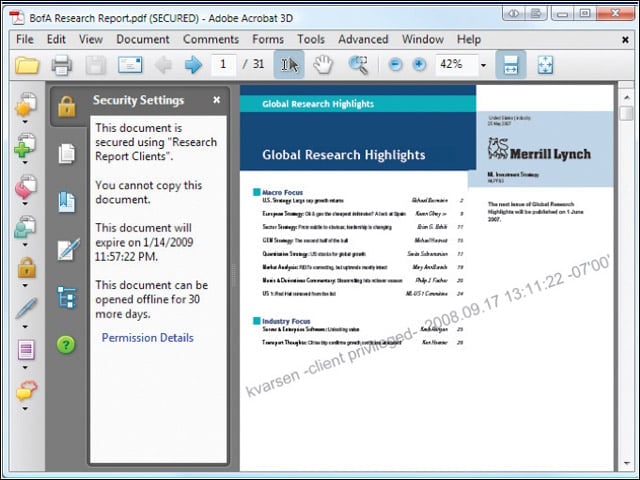Open the Start Meeting task icon
This screenshot has width=640, height=480.
click(25, 227)
